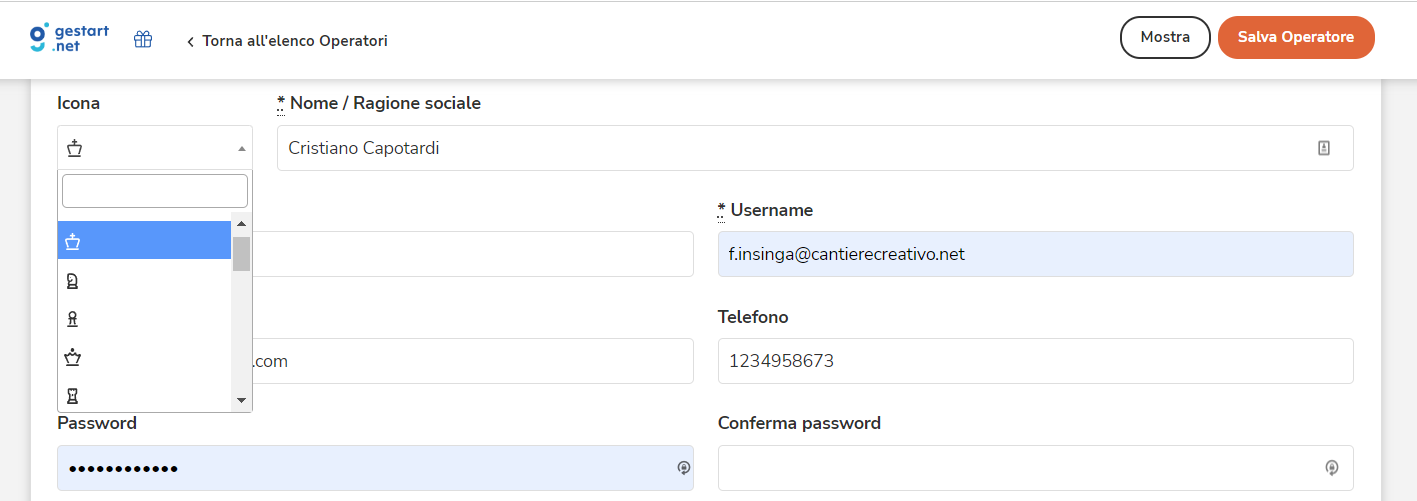Choose the chess rook icon option
Screen dimensions: 1417x501
click(x=144, y=394)
